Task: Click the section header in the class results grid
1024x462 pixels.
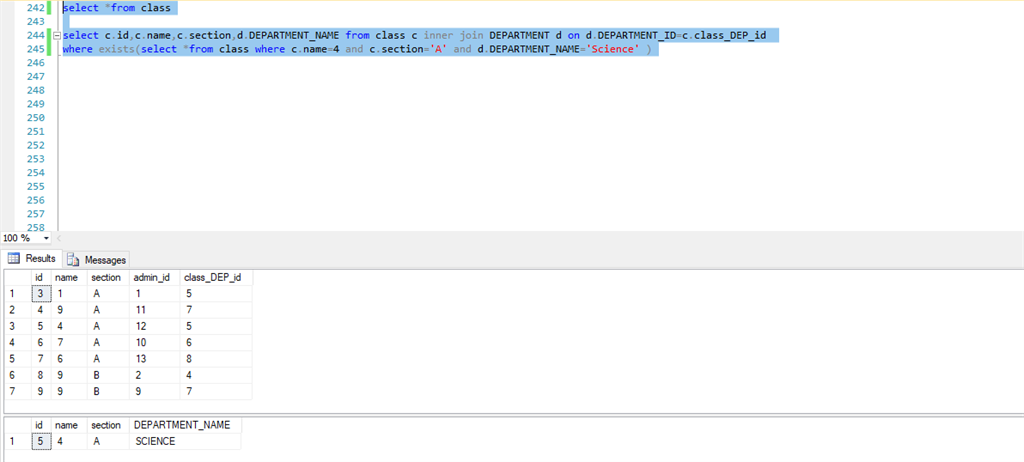Action: point(108,278)
